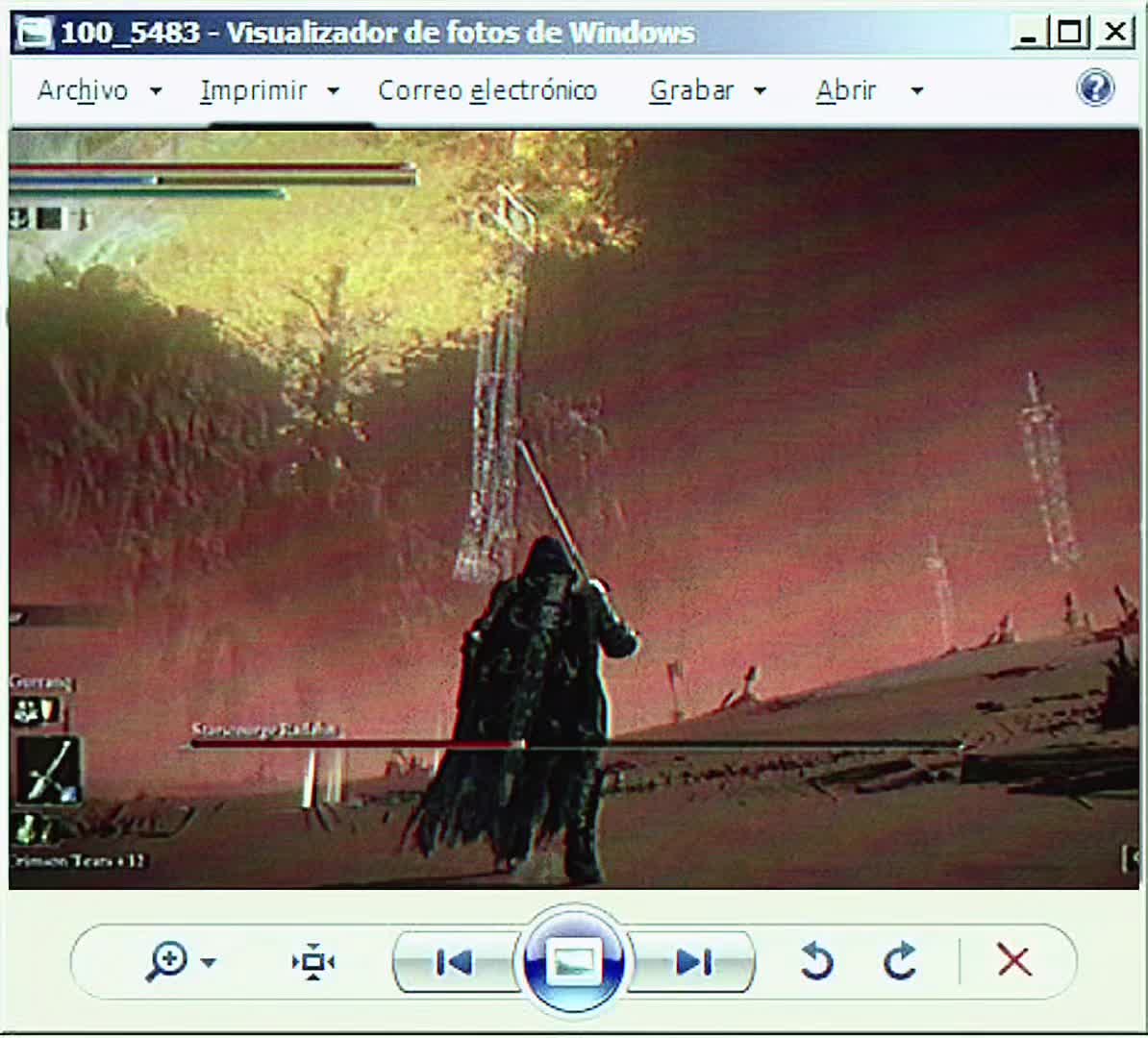This screenshot has height=1038, width=1148.
Task: Open the Archivo menu
Action: pyautogui.click(x=83, y=90)
